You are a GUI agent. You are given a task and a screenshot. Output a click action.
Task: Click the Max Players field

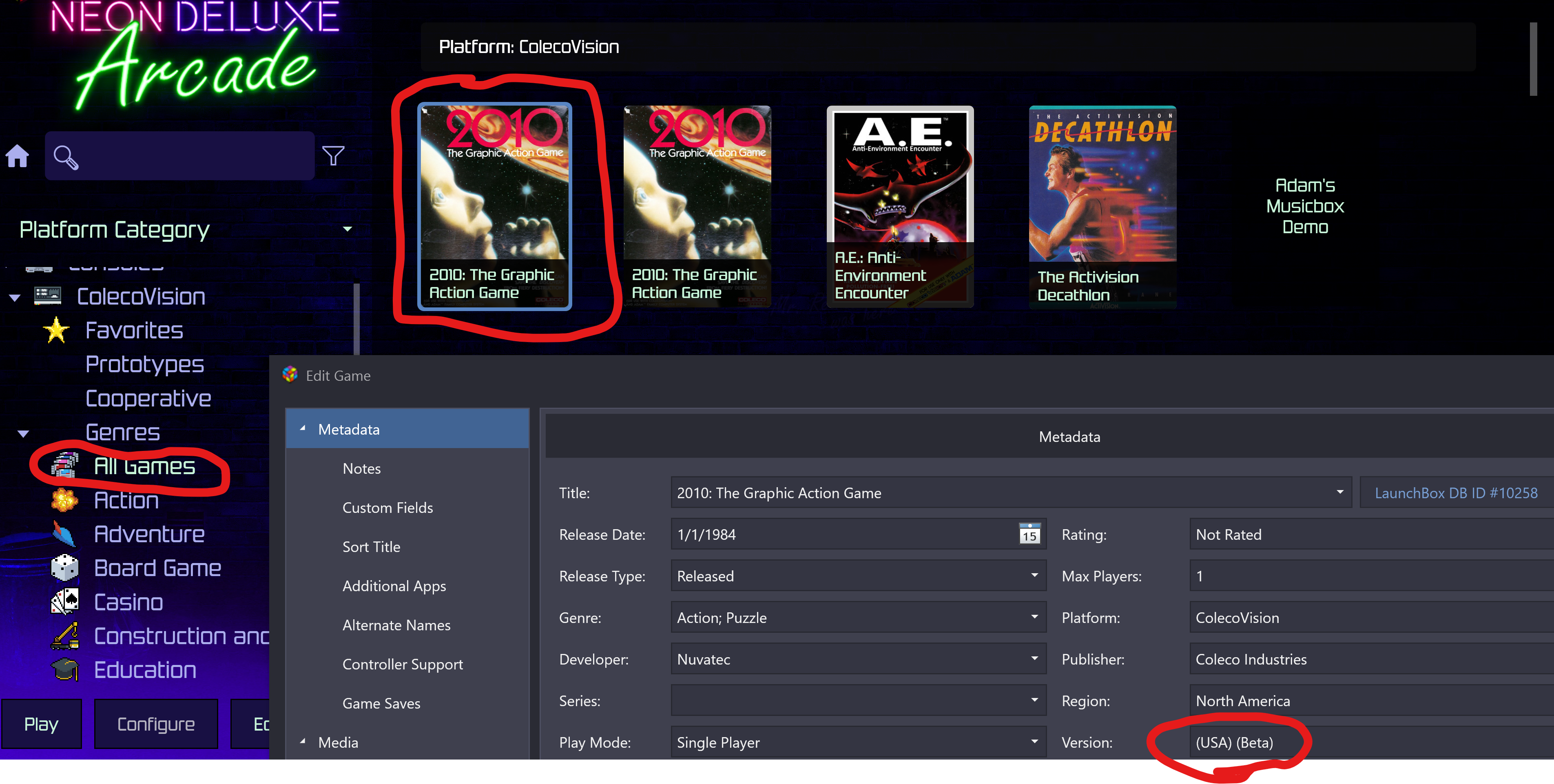tap(1371, 575)
